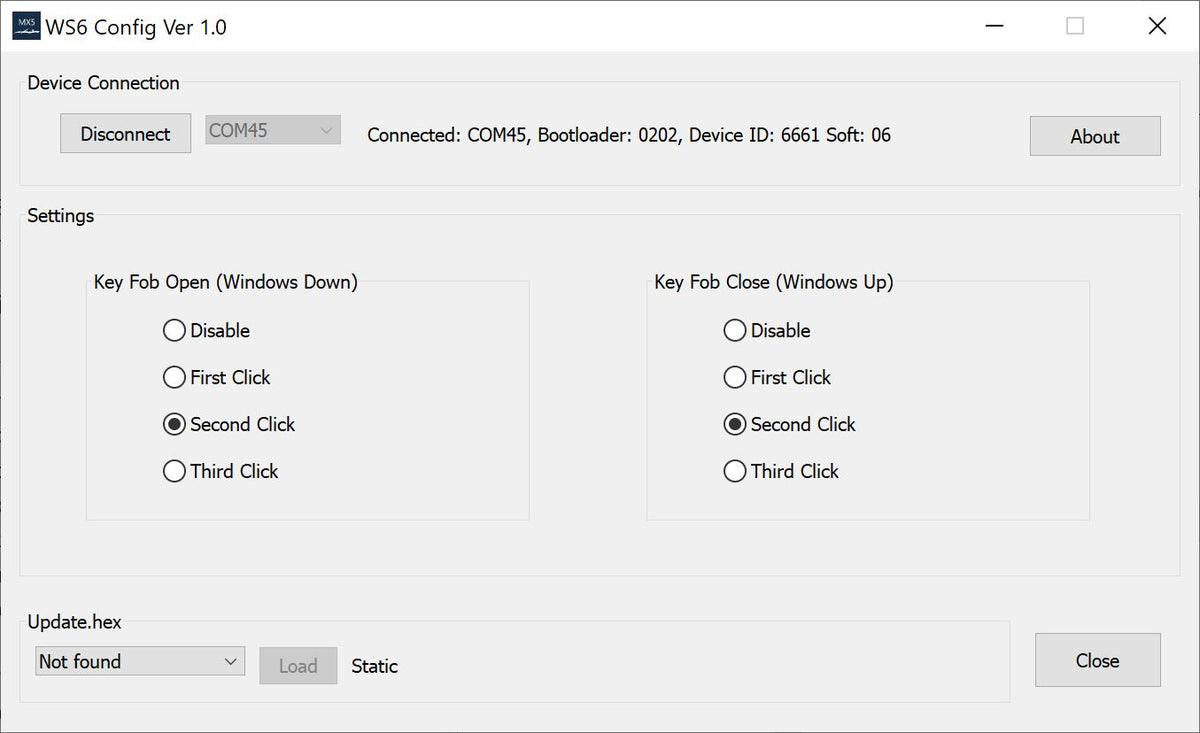Click the Static label beside Load

click(x=374, y=666)
